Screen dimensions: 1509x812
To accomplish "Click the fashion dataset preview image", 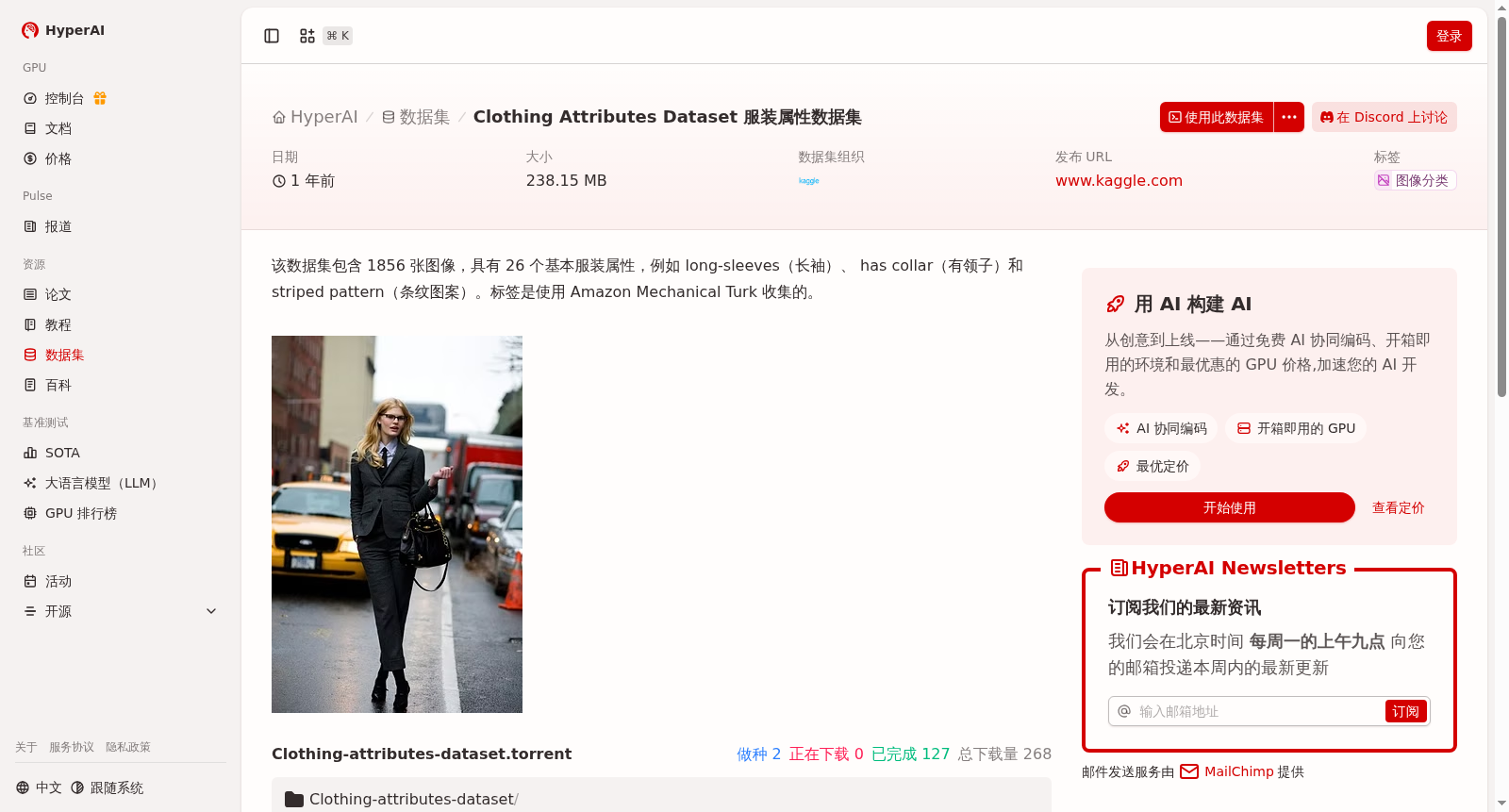I will pyautogui.click(x=397, y=524).
